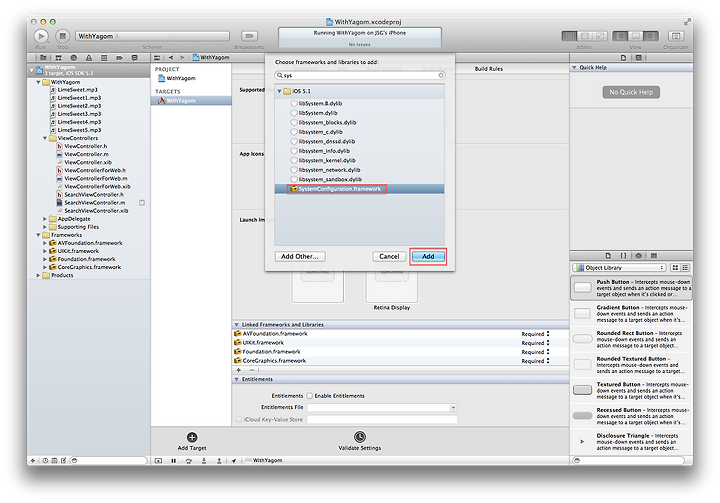Screen dimensions: 720x503
Task: Open the Breakpoint navigator
Action: 119,58
